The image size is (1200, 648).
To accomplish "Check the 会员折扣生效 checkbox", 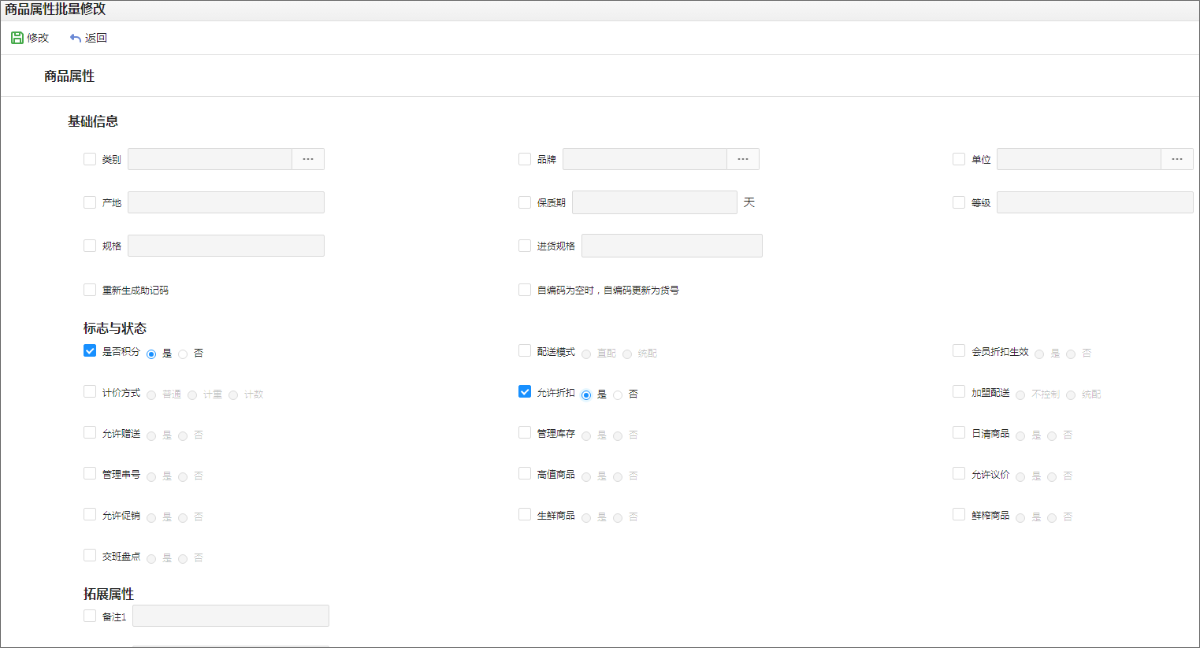I will point(959,352).
